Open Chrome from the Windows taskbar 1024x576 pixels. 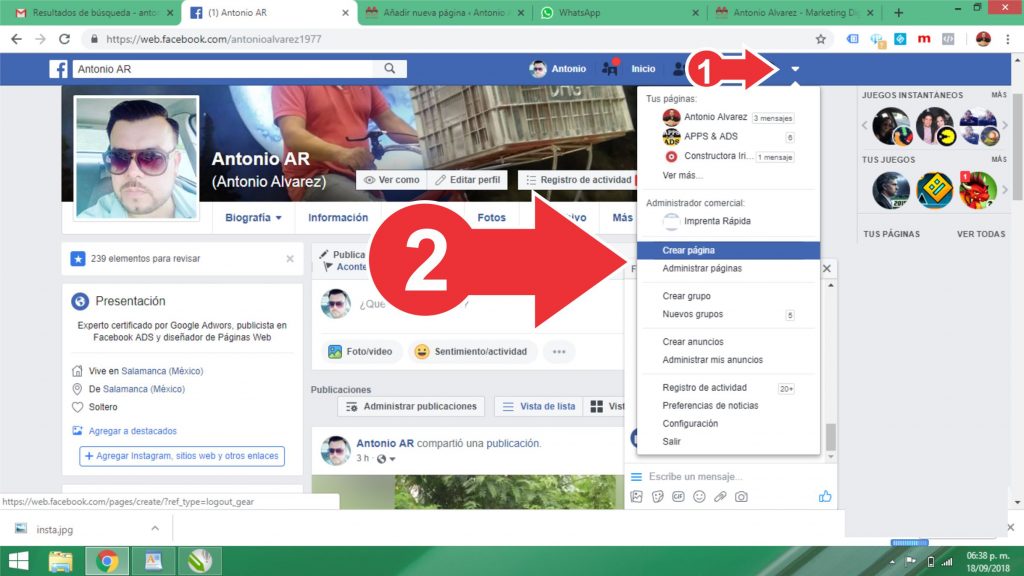pyautogui.click(x=107, y=561)
